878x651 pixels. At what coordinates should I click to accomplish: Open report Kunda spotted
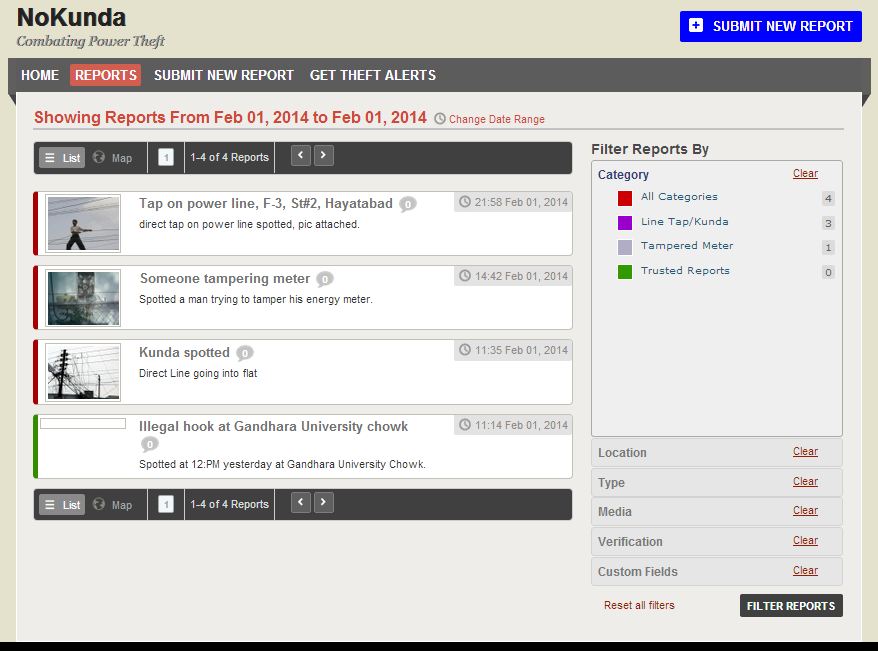tap(184, 353)
